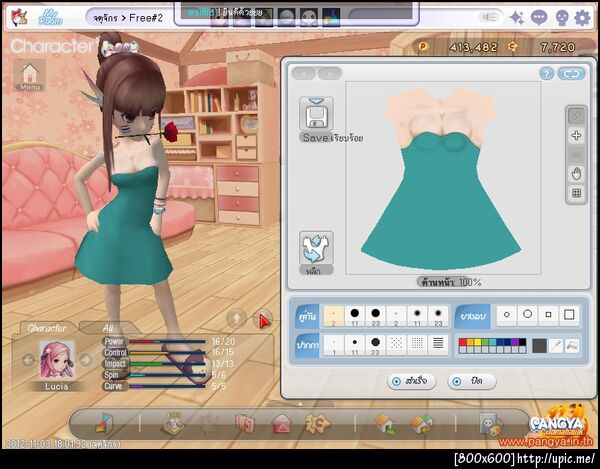Click the house with green arrow icon
600x469 pixels.
[385, 424]
